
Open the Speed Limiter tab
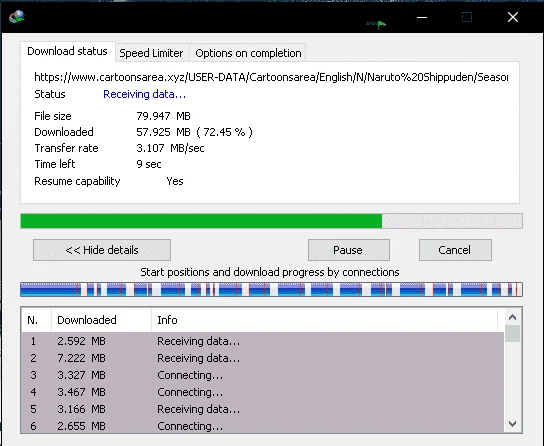click(x=151, y=53)
